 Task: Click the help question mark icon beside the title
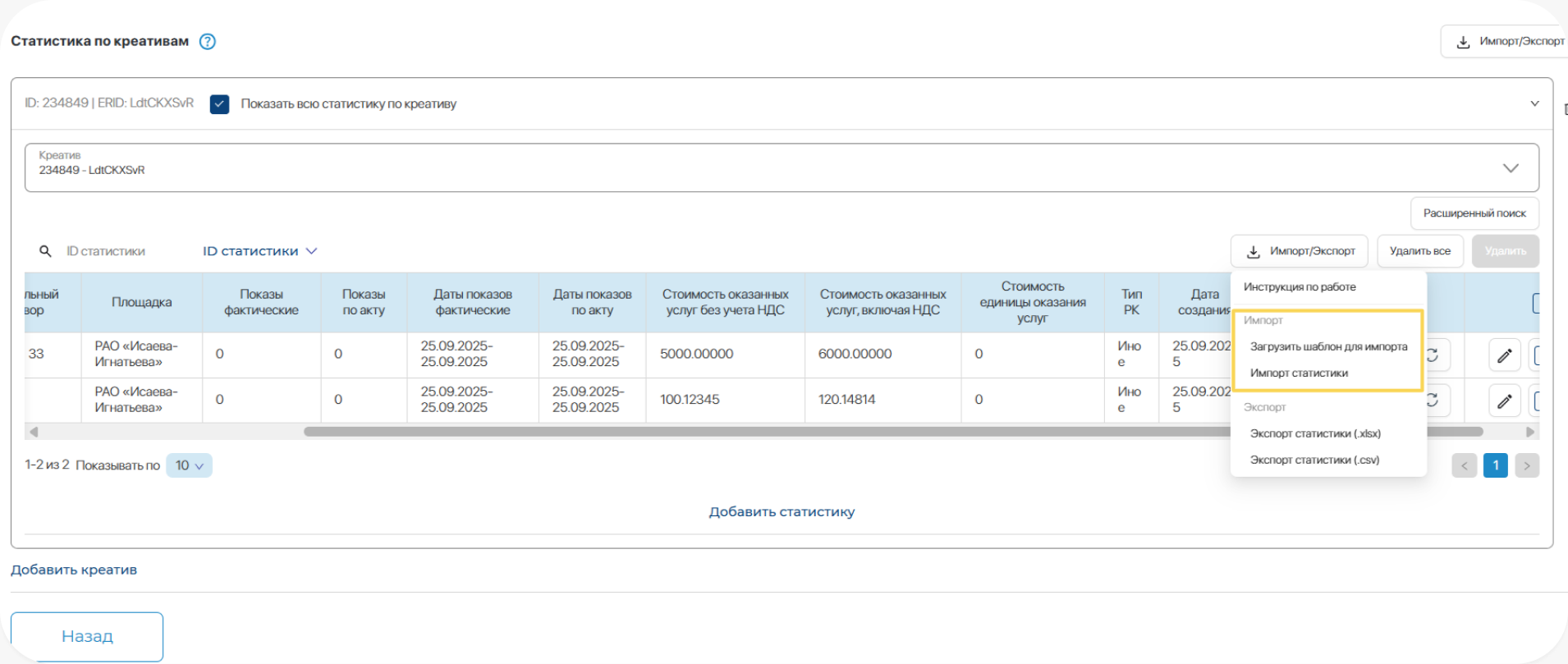click(208, 42)
